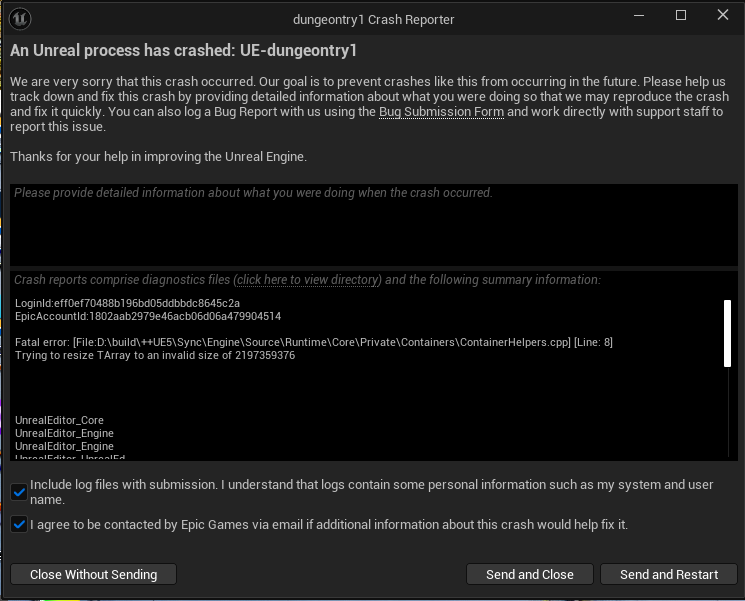This screenshot has width=745, height=601.
Task: Select the EpicAccountId line in summary
Action: click(147, 316)
